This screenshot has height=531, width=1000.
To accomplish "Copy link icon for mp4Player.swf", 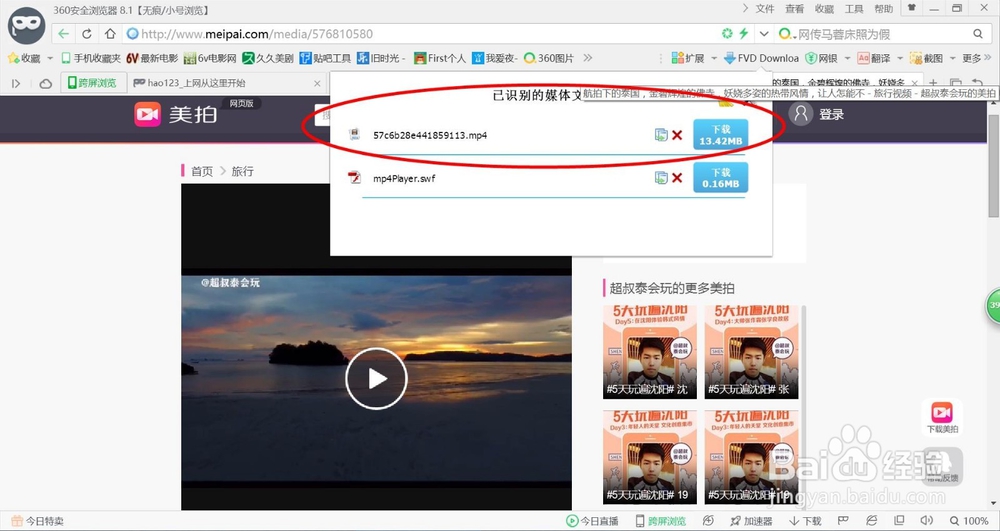I will (x=661, y=178).
